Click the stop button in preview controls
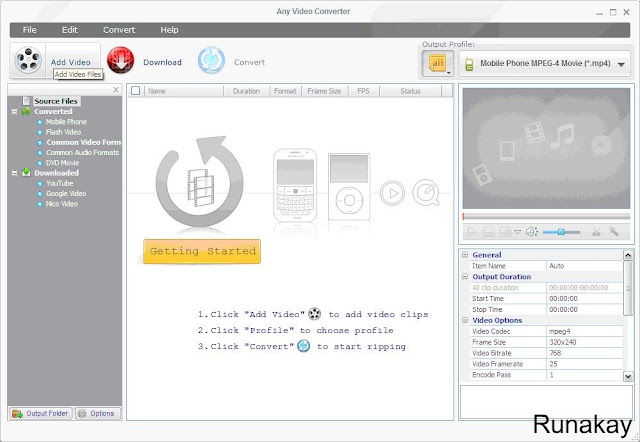640x442 pixels. tap(488, 232)
